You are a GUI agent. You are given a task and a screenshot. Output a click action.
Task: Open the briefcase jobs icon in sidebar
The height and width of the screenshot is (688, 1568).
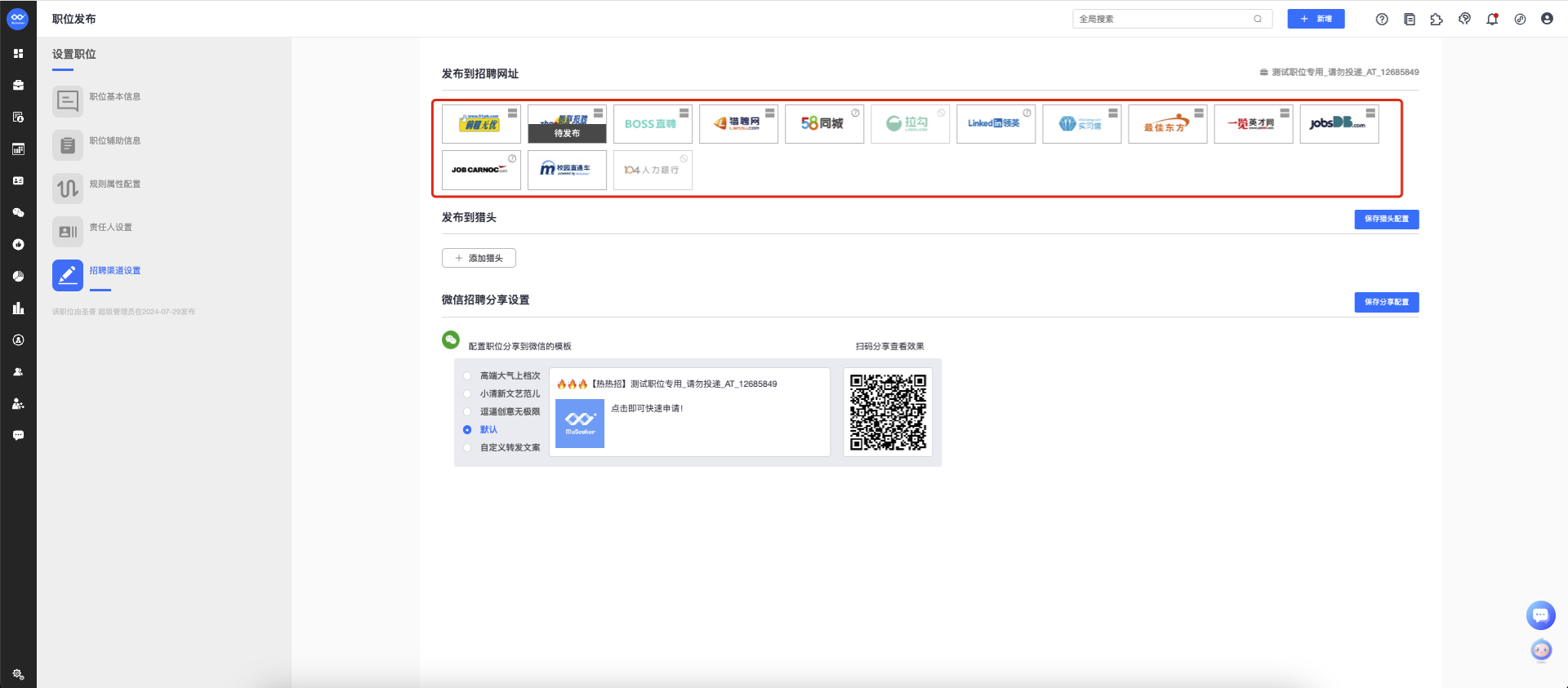pos(18,85)
